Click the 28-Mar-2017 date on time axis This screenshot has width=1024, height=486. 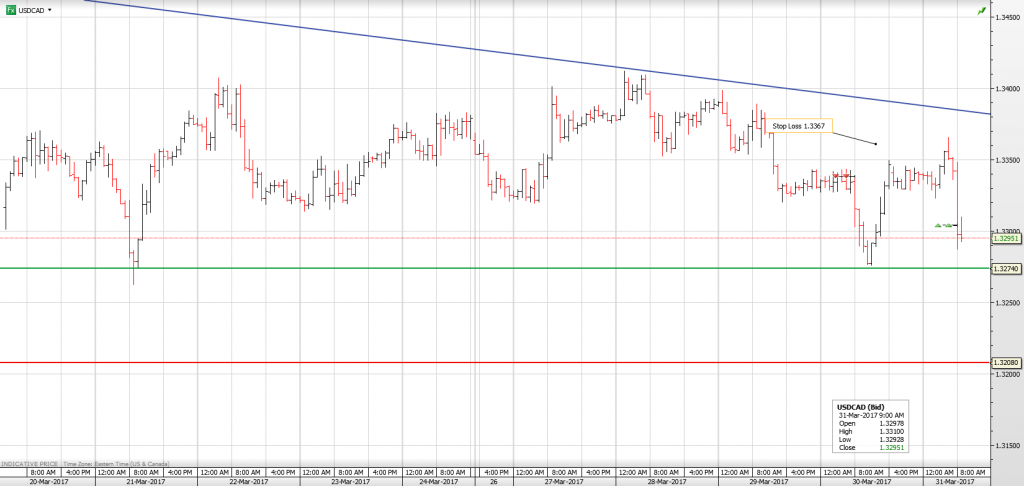tap(666, 481)
